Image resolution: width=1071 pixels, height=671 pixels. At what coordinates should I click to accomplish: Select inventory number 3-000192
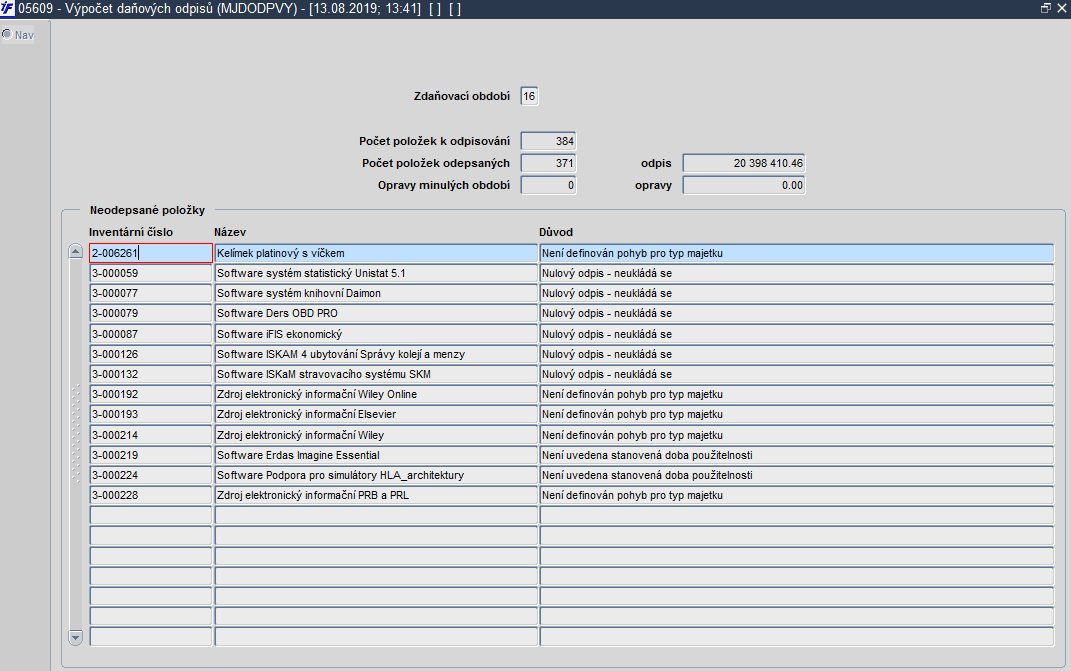coord(151,394)
